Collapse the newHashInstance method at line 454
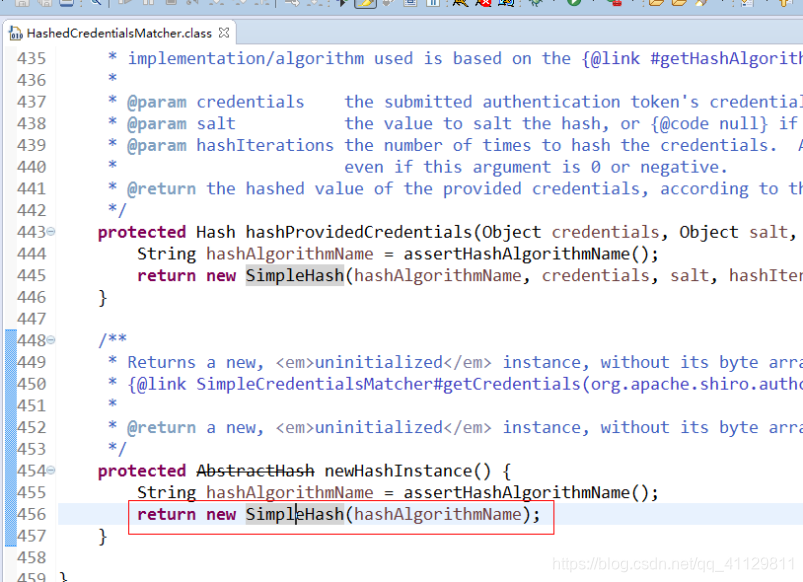Screen dimensions: 803x582 [x=51, y=470]
